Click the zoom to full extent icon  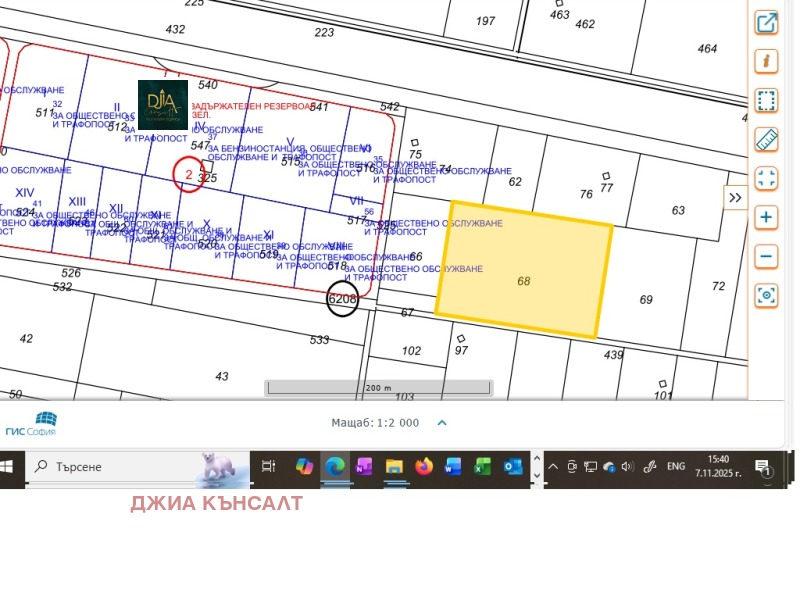[766, 178]
